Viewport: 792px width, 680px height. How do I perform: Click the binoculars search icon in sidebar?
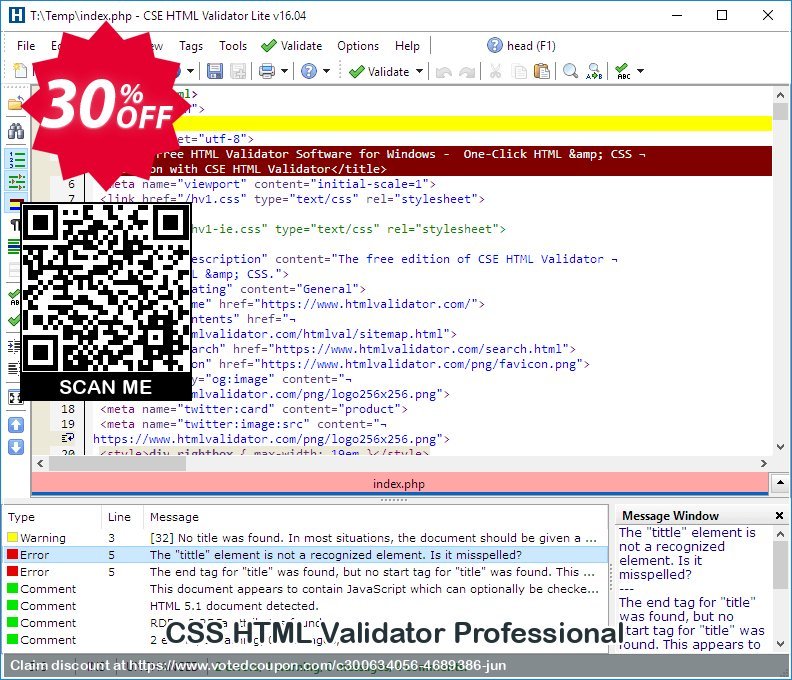16,131
